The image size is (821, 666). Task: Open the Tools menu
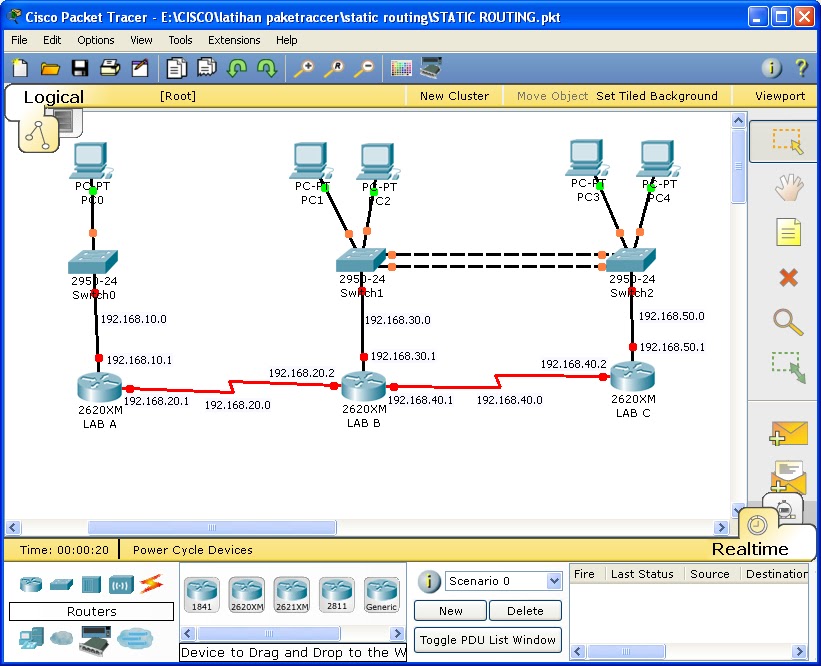[180, 40]
